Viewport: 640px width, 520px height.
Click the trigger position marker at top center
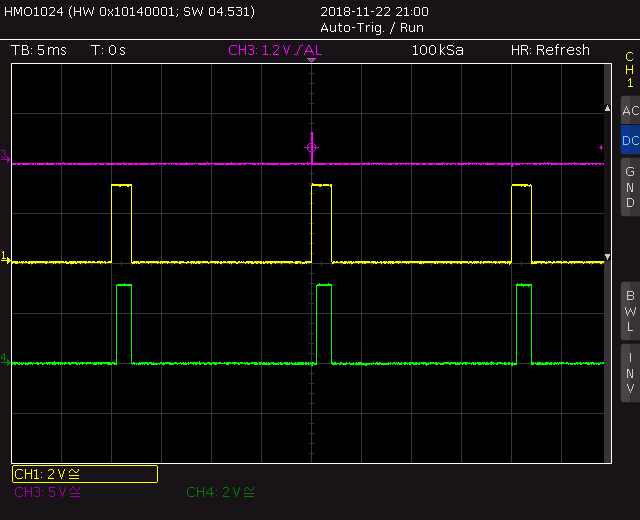312,61
